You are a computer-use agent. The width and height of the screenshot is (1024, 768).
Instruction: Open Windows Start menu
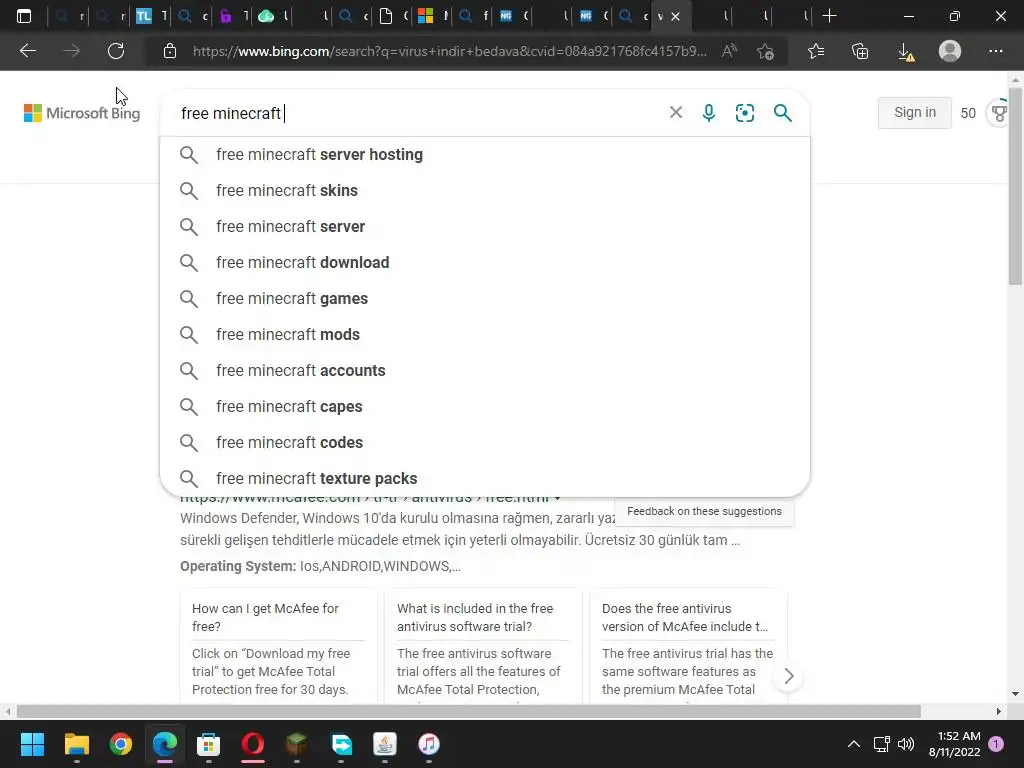[32, 744]
